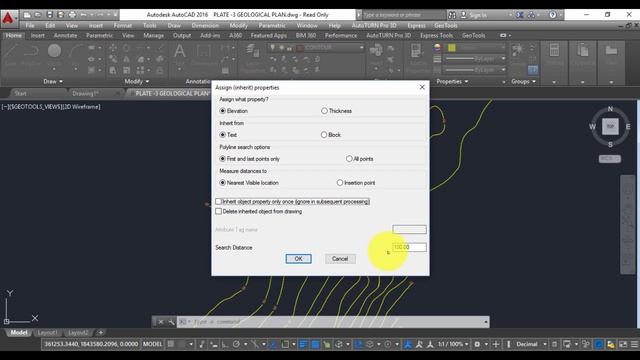This screenshot has height=360, width=640.
Task: Choose Text under Inherit from
Action: click(222, 135)
